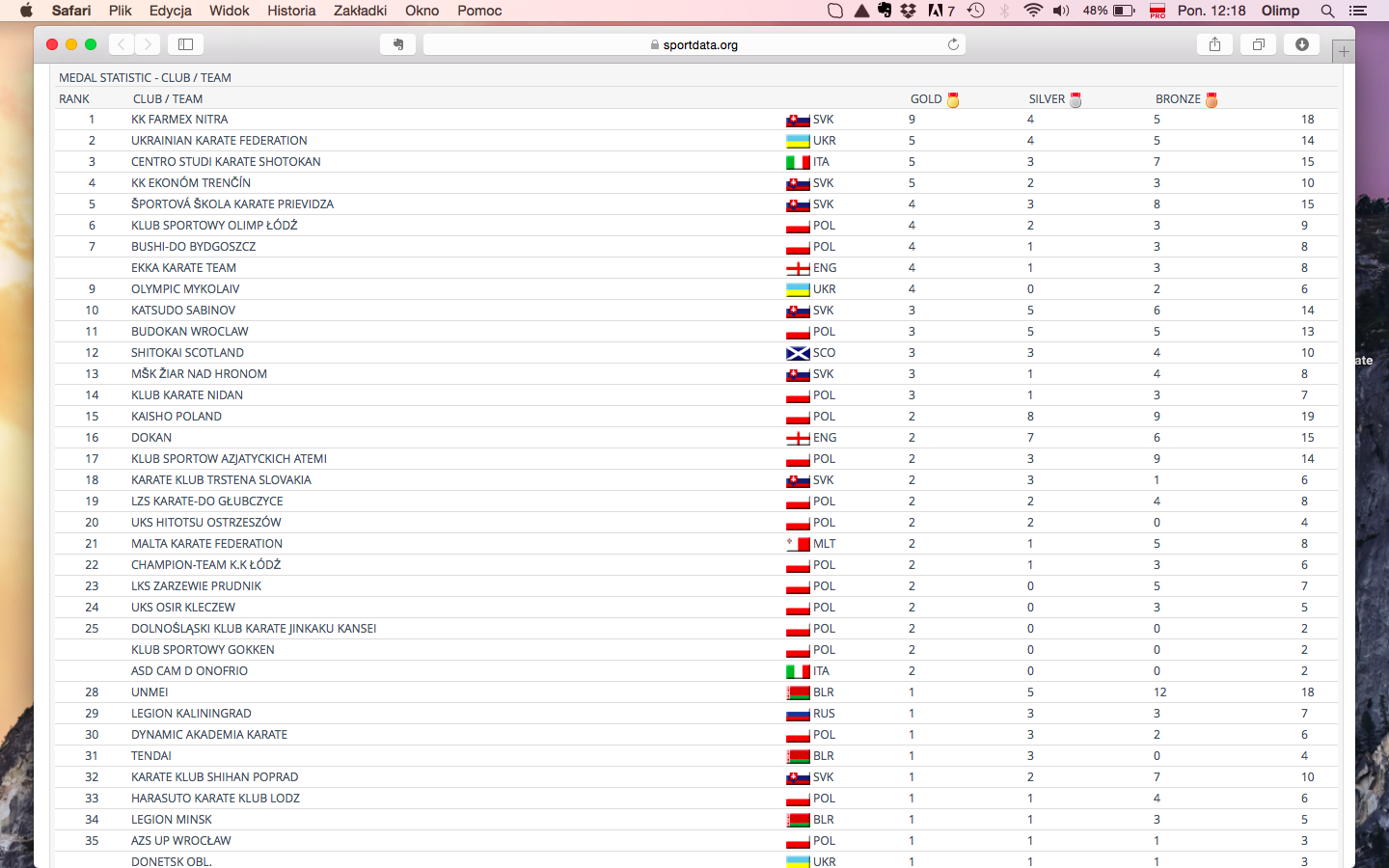Open the volume control in menu bar
This screenshot has height=868, width=1389.
pos(1061,11)
